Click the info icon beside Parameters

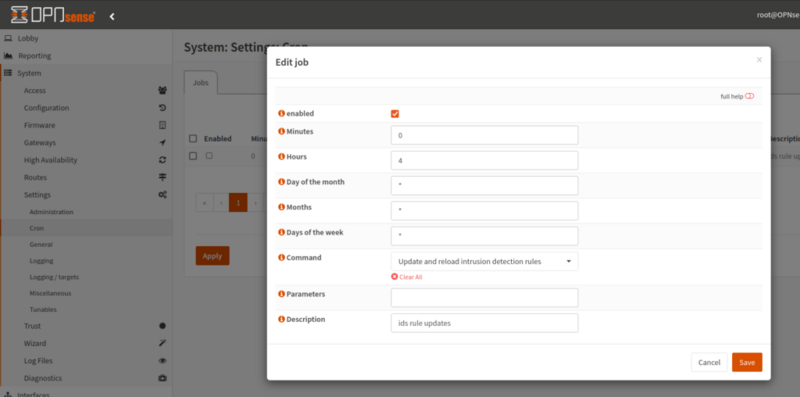(281, 294)
